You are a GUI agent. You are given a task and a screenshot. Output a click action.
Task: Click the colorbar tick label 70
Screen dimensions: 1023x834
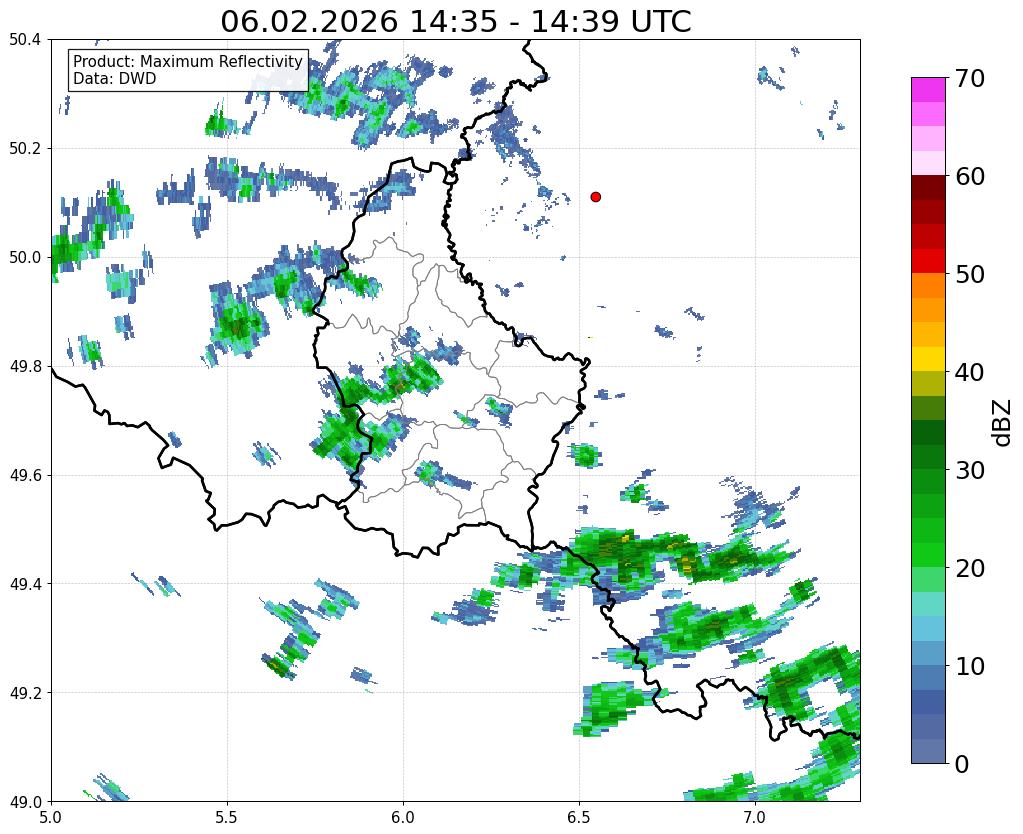coord(969,78)
